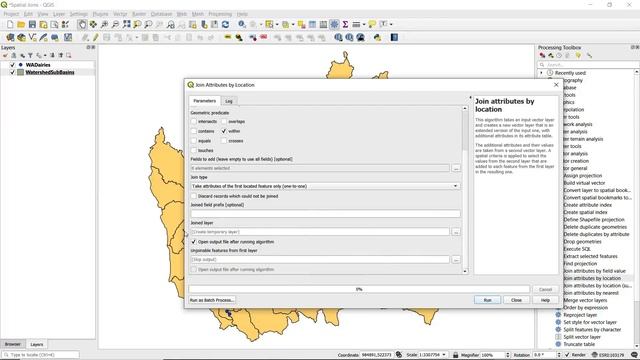The width and height of the screenshot is (640, 360).
Task: Select the Pan Map hand tool
Action: pos(82,24)
